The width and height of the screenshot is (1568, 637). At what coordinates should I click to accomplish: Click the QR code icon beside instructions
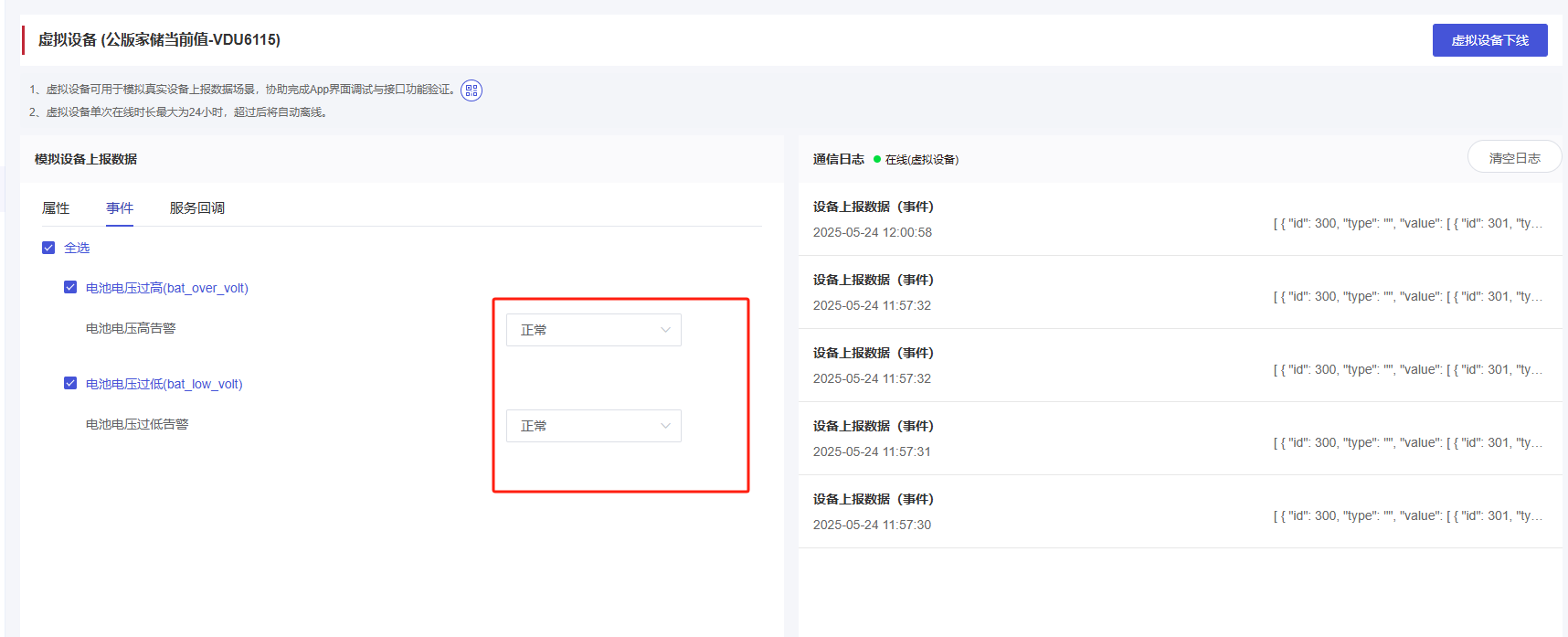(471, 90)
